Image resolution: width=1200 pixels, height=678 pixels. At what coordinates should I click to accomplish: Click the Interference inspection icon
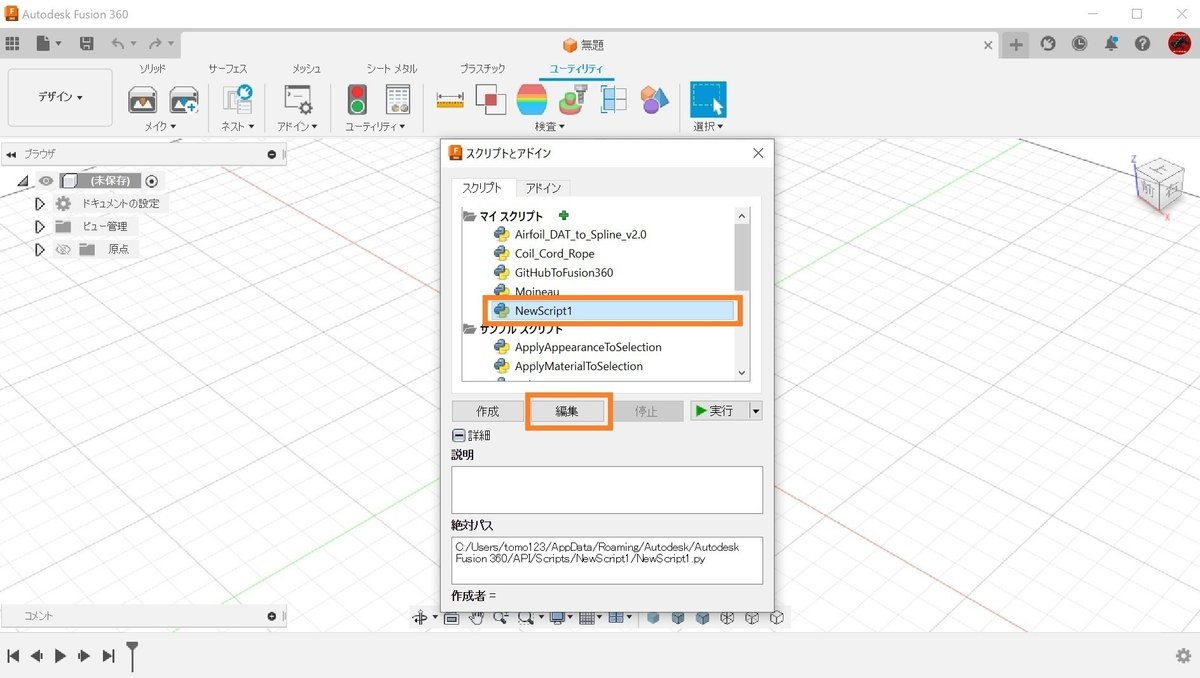coord(491,99)
